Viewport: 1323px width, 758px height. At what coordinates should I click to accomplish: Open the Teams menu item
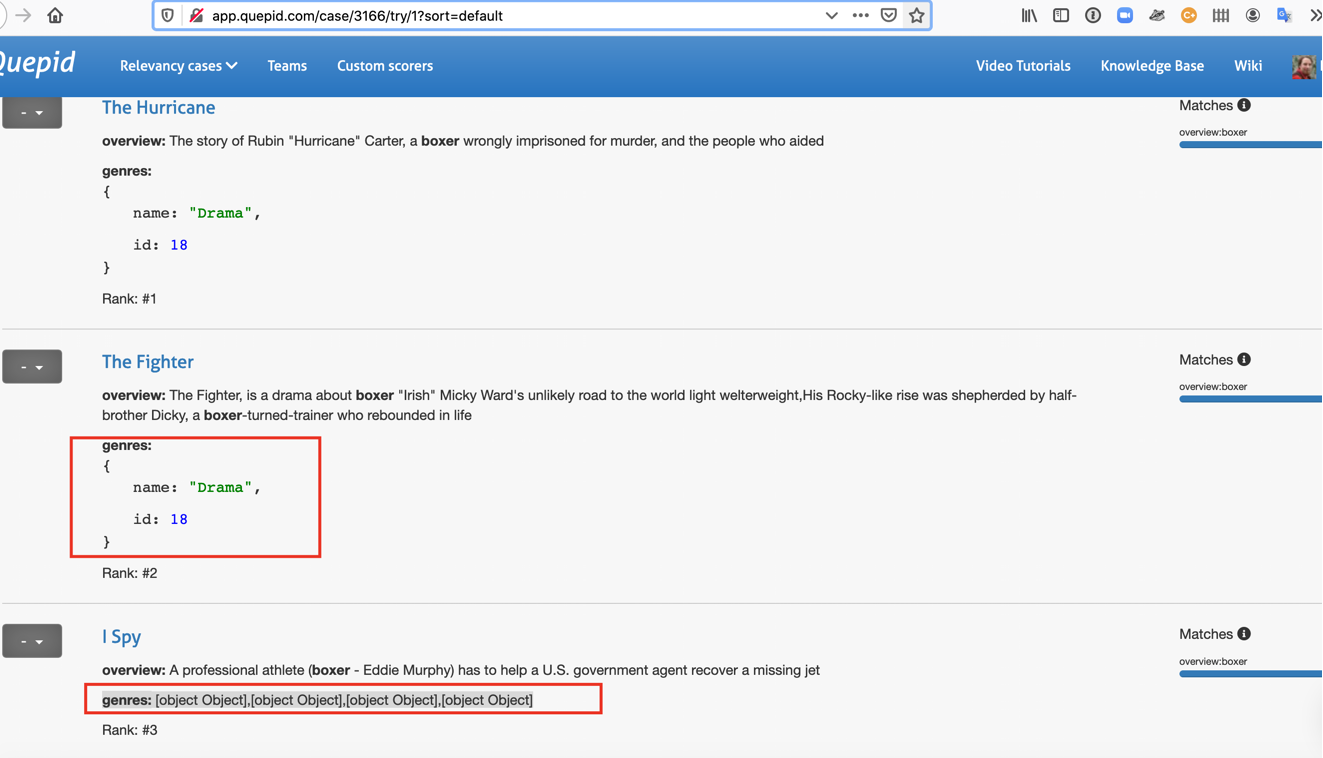pyautogui.click(x=287, y=65)
